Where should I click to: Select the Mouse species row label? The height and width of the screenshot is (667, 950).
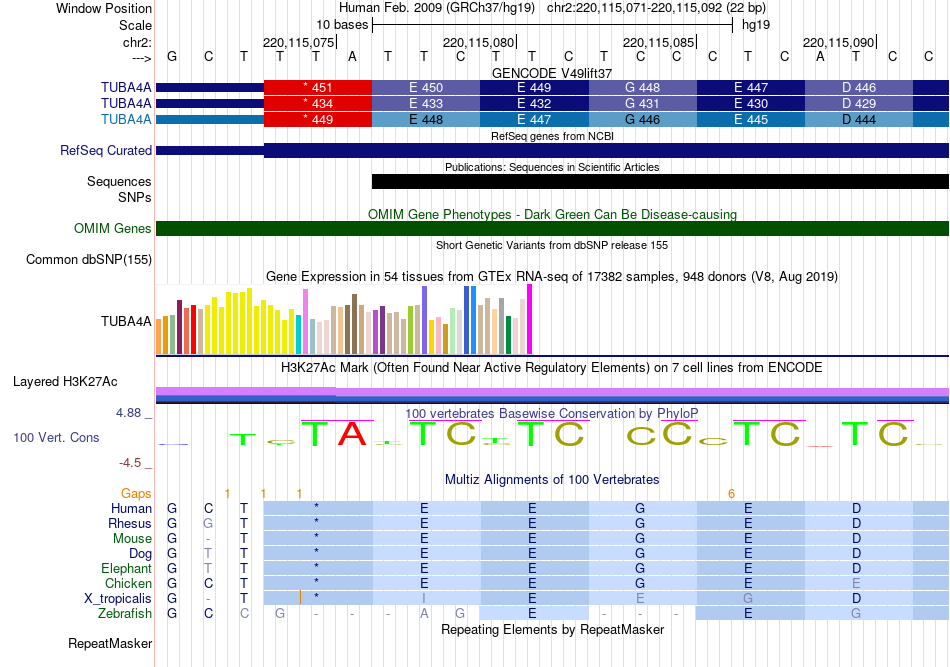coord(132,539)
